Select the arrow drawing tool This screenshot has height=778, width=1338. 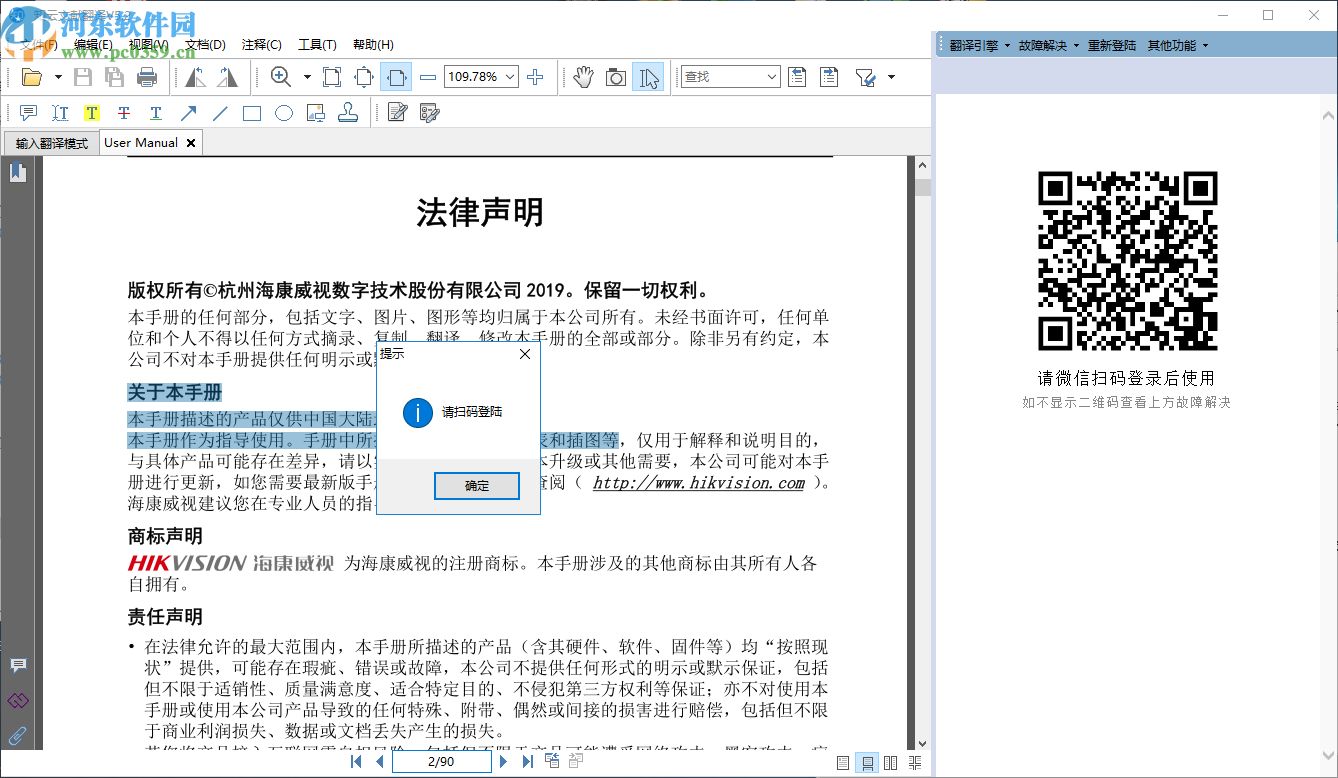[x=187, y=112]
